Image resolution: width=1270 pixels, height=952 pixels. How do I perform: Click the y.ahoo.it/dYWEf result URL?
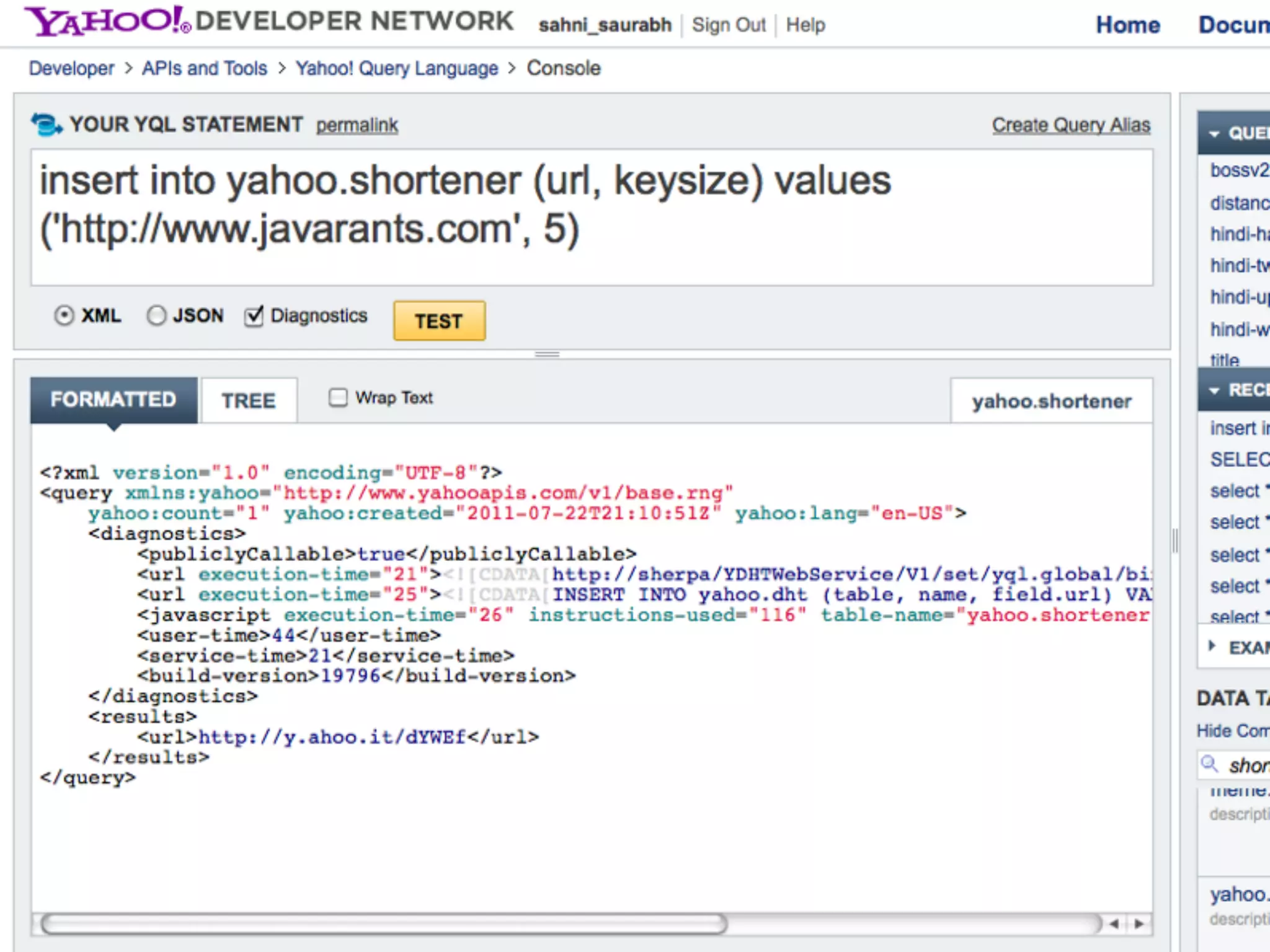(332, 737)
